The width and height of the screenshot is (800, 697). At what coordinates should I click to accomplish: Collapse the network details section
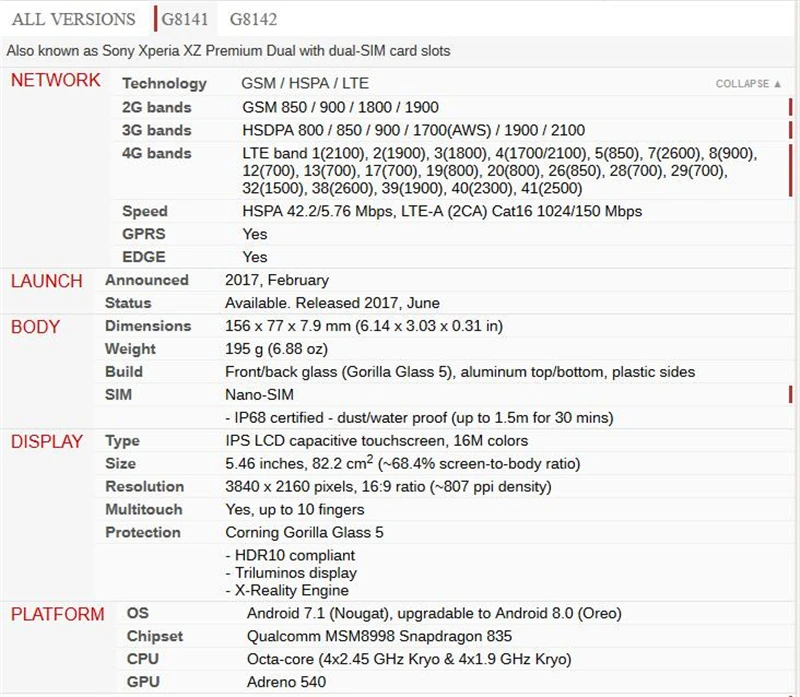[748, 84]
